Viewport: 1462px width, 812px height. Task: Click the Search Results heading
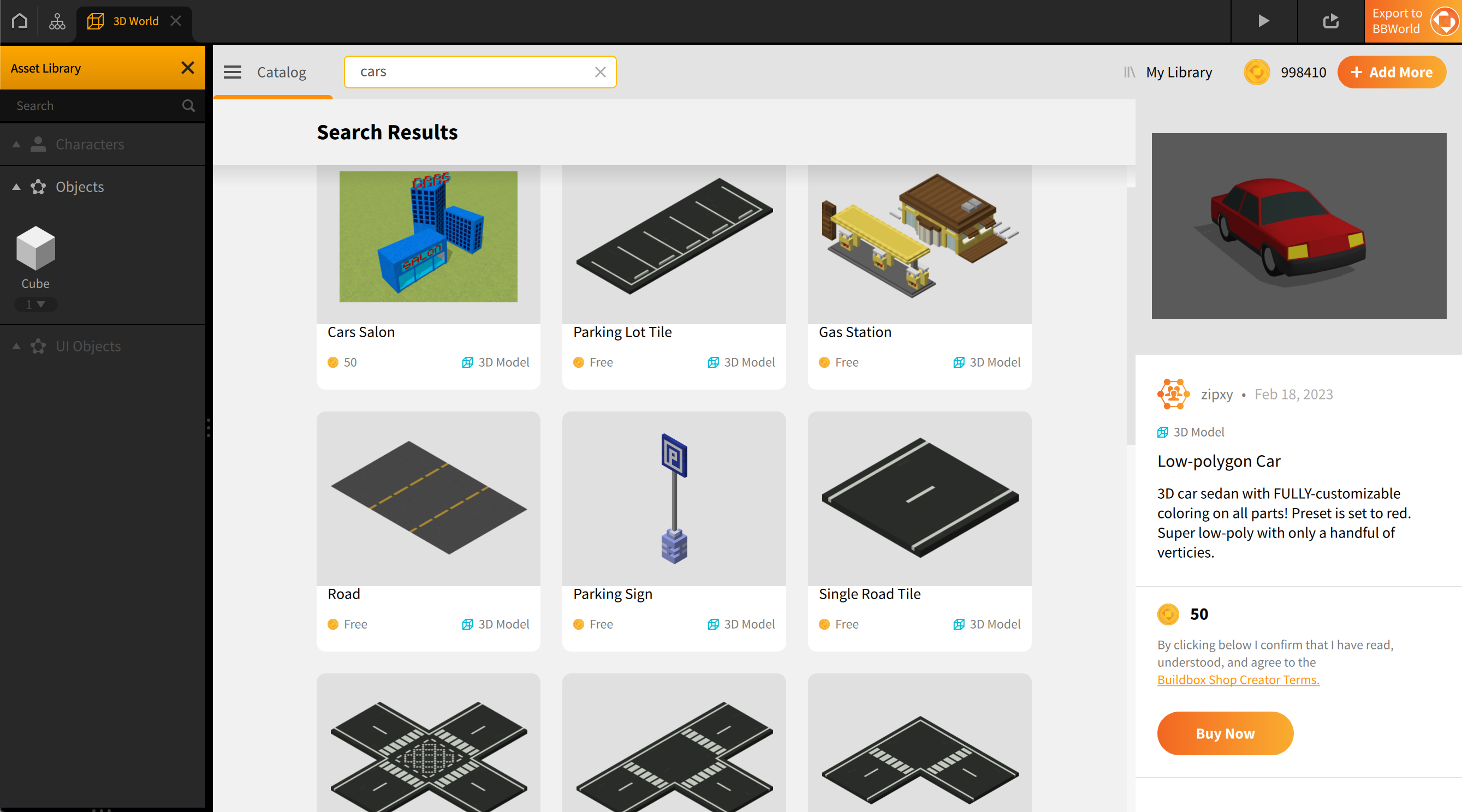(x=387, y=132)
